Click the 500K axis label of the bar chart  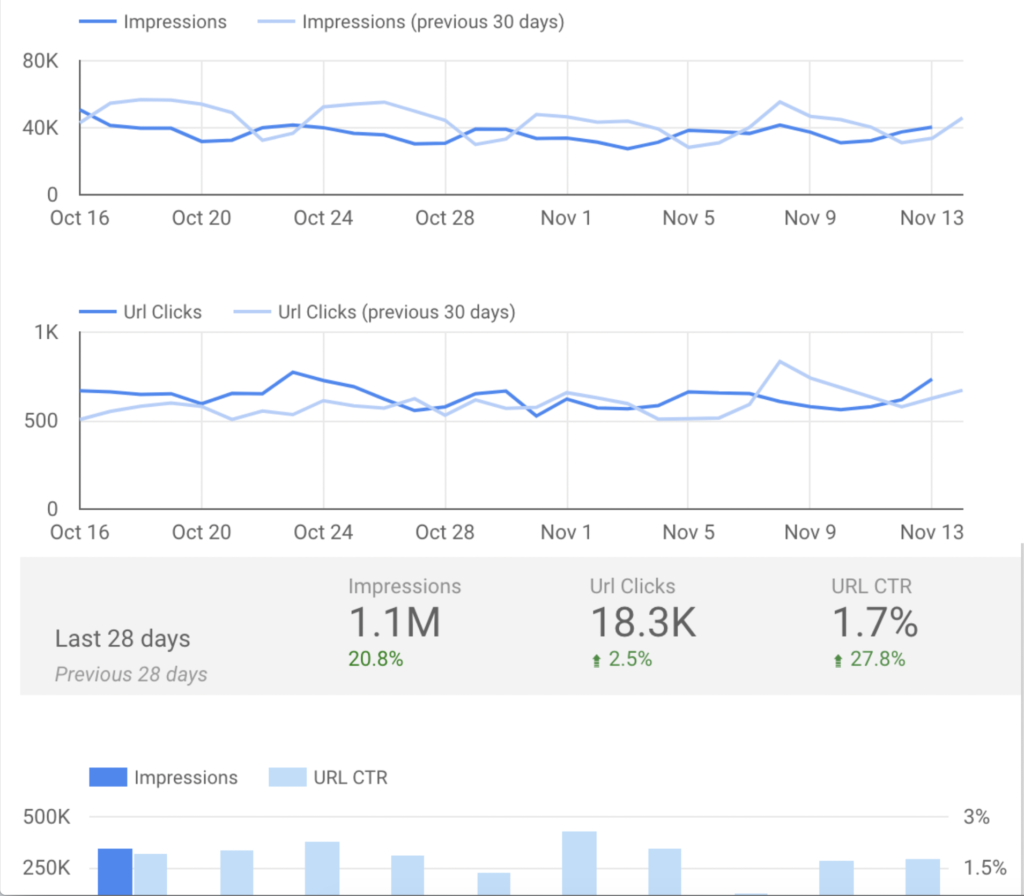click(x=46, y=817)
